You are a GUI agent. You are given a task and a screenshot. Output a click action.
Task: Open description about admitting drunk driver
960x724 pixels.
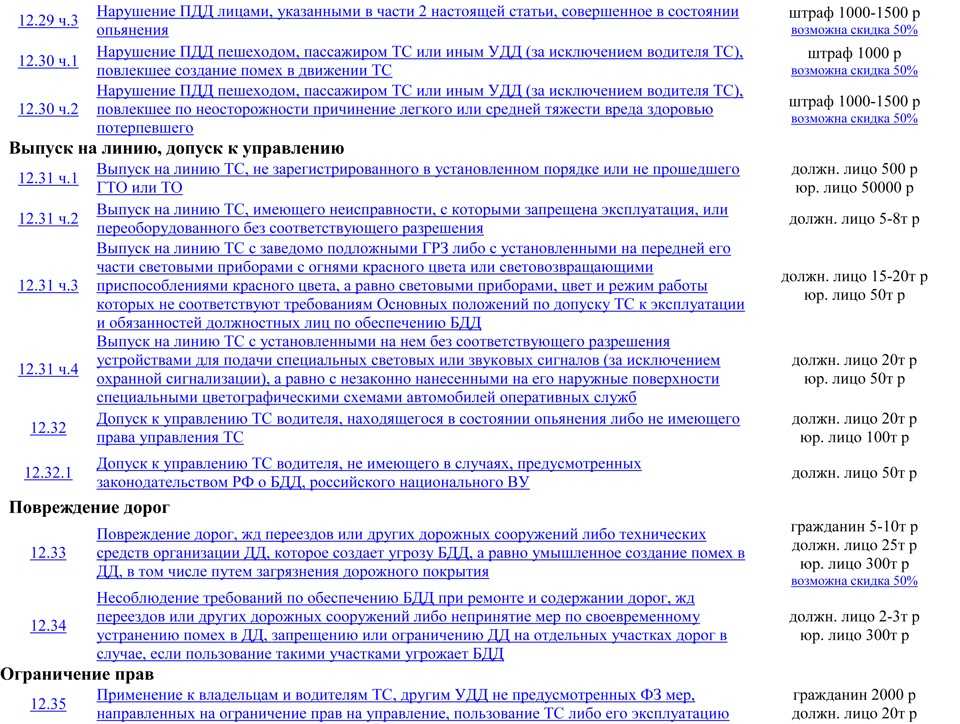point(418,428)
